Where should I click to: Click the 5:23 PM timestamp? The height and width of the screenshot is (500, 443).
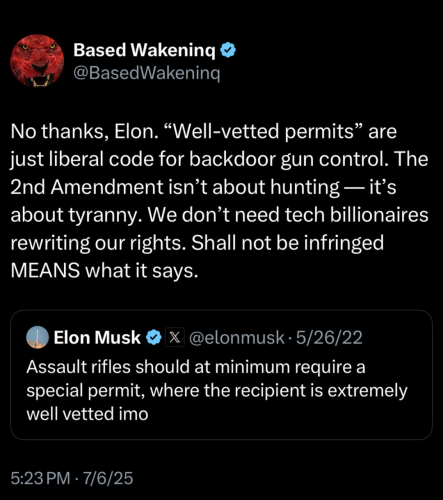(x=40, y=478)
